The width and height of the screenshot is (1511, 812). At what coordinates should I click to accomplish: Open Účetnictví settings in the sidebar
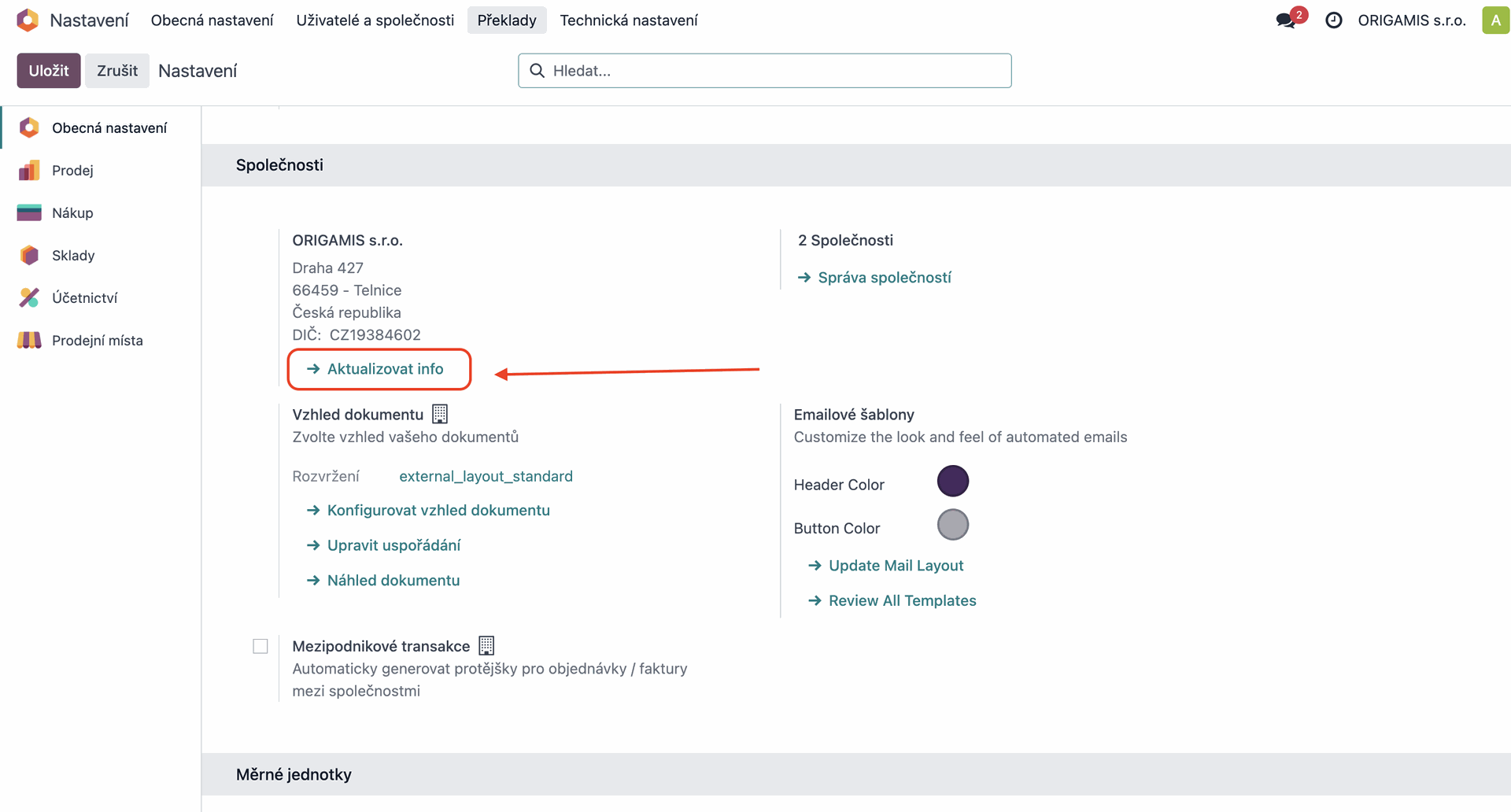[101, 297]
